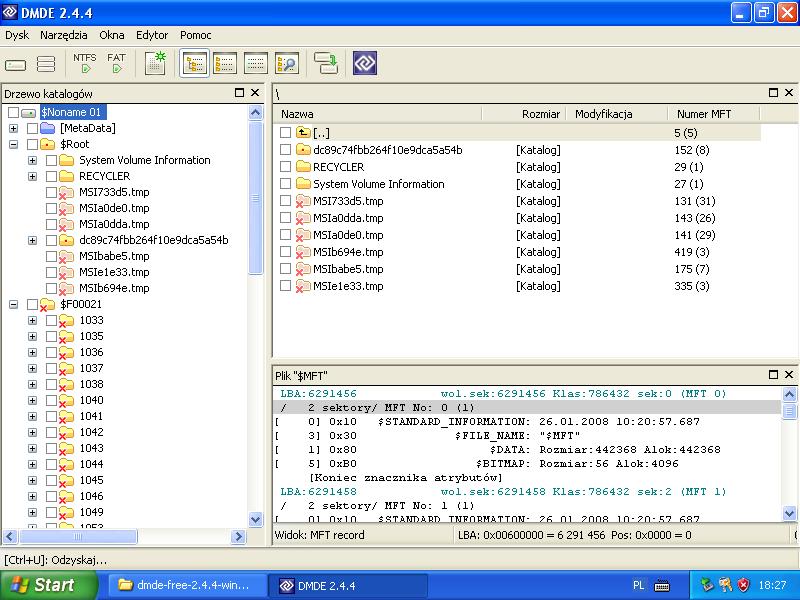Open the Narzędzia menu

(x=64, y=35)
